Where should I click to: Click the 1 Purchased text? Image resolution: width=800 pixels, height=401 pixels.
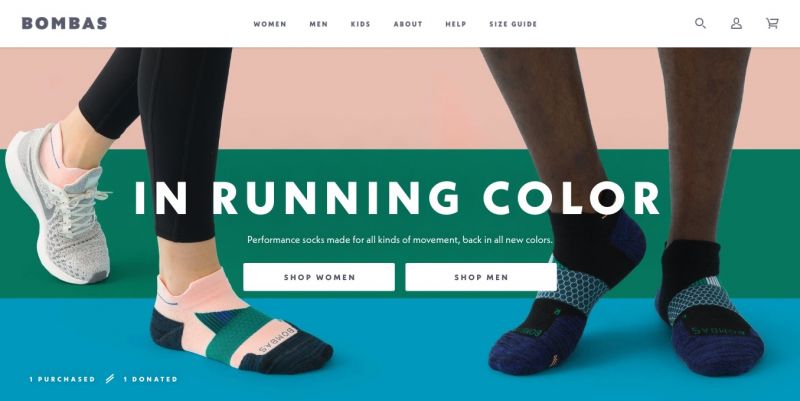point(62,379)
